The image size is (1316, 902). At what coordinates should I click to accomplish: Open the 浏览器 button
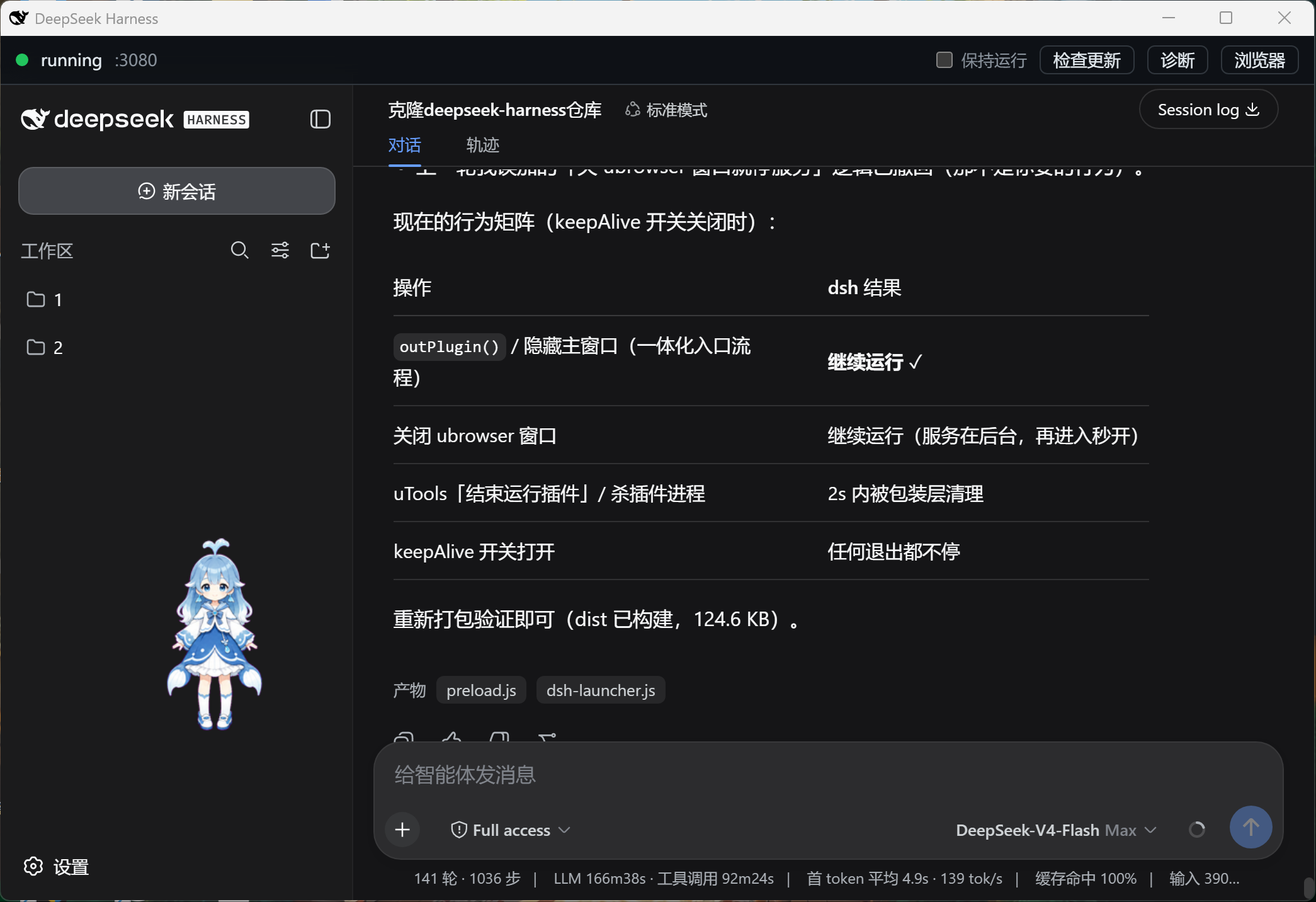tap(1259, 60)
